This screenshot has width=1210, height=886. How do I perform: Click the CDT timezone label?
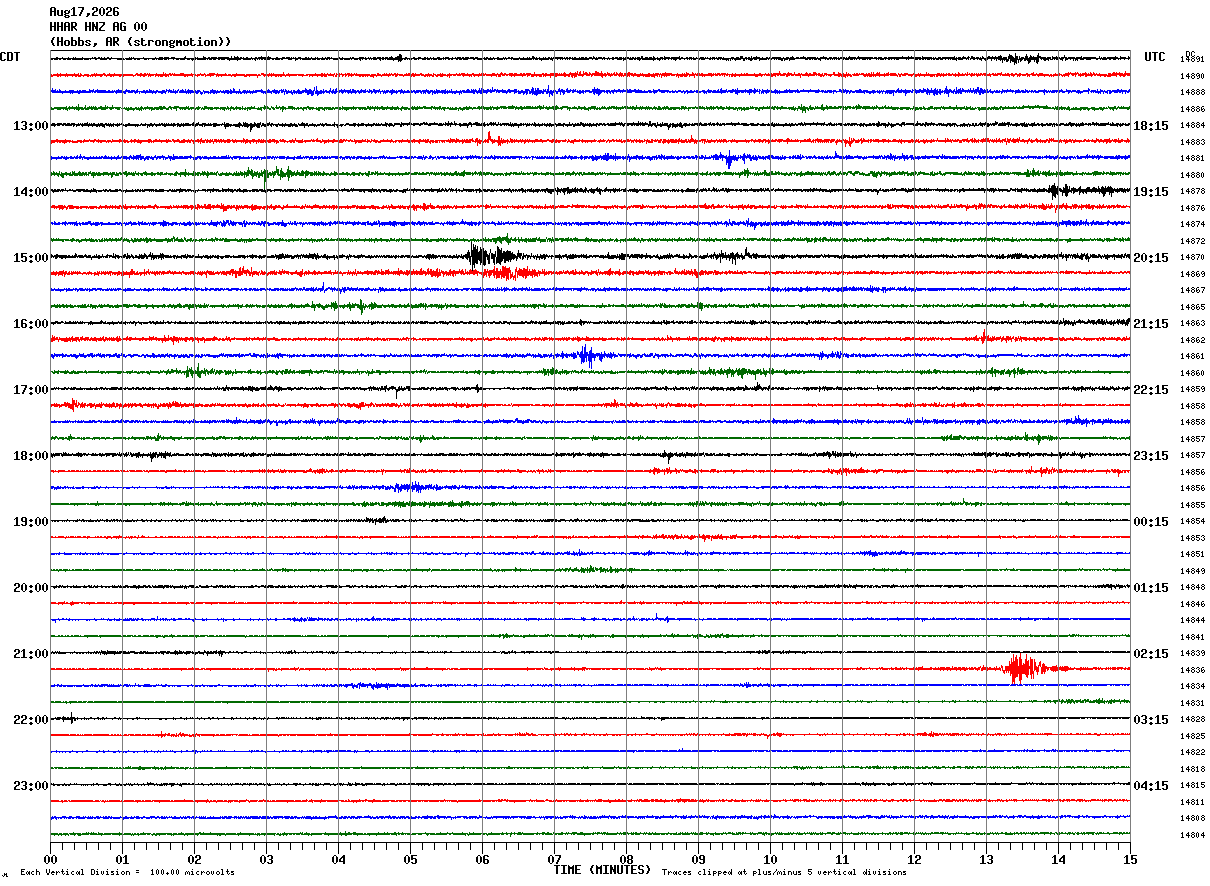click(x=10, y=57)
